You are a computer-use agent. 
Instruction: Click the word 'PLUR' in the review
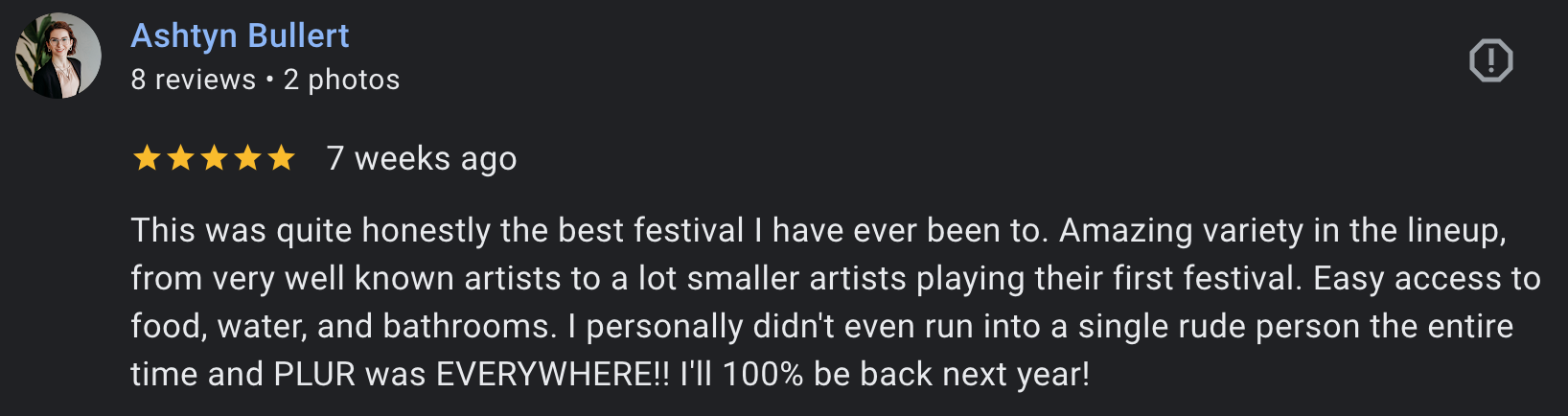[x=314, y=374]
